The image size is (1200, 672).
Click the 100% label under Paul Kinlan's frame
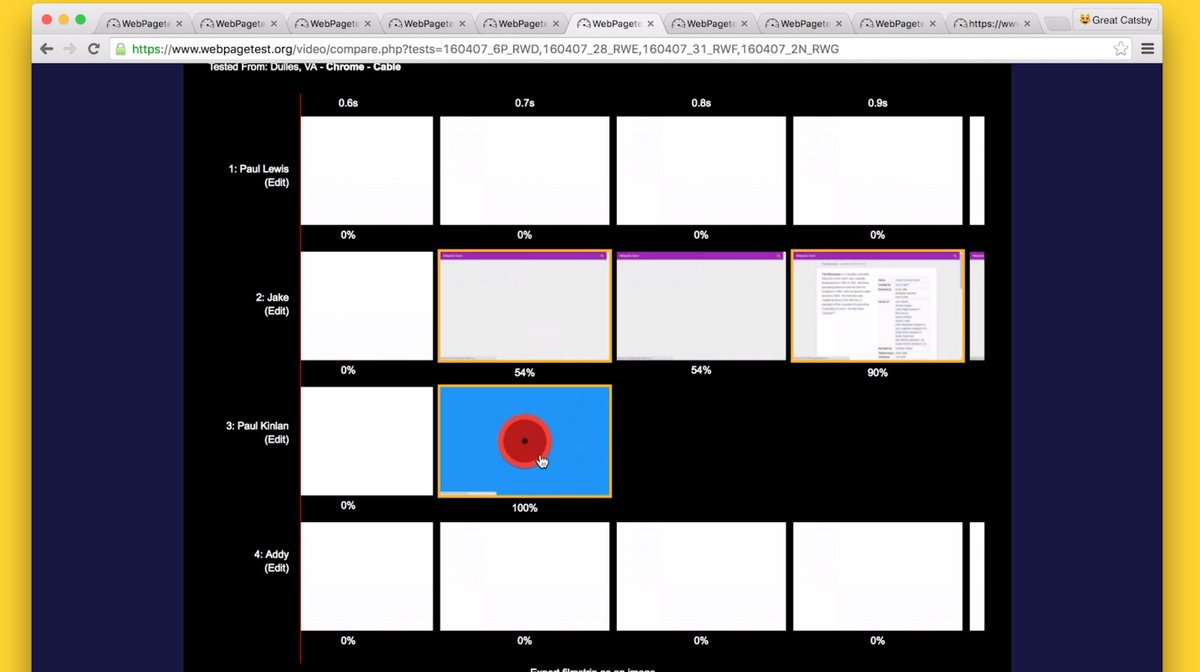525,508
